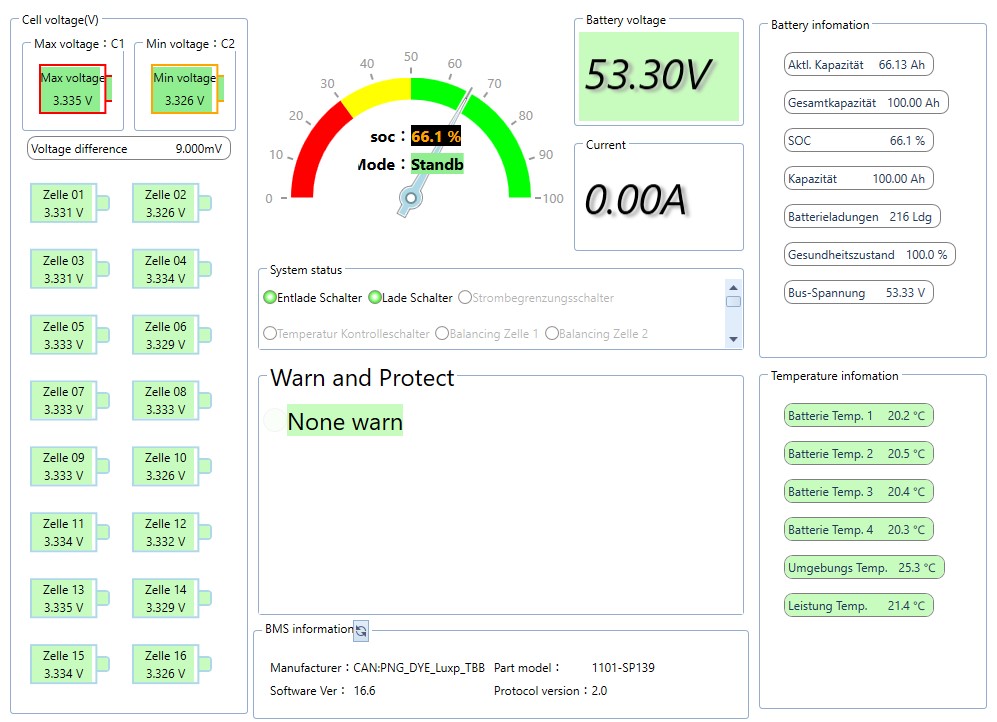997x722 pixels.
Task: Click the Battery voltage 53.30V display
Action: click(658, 76)
